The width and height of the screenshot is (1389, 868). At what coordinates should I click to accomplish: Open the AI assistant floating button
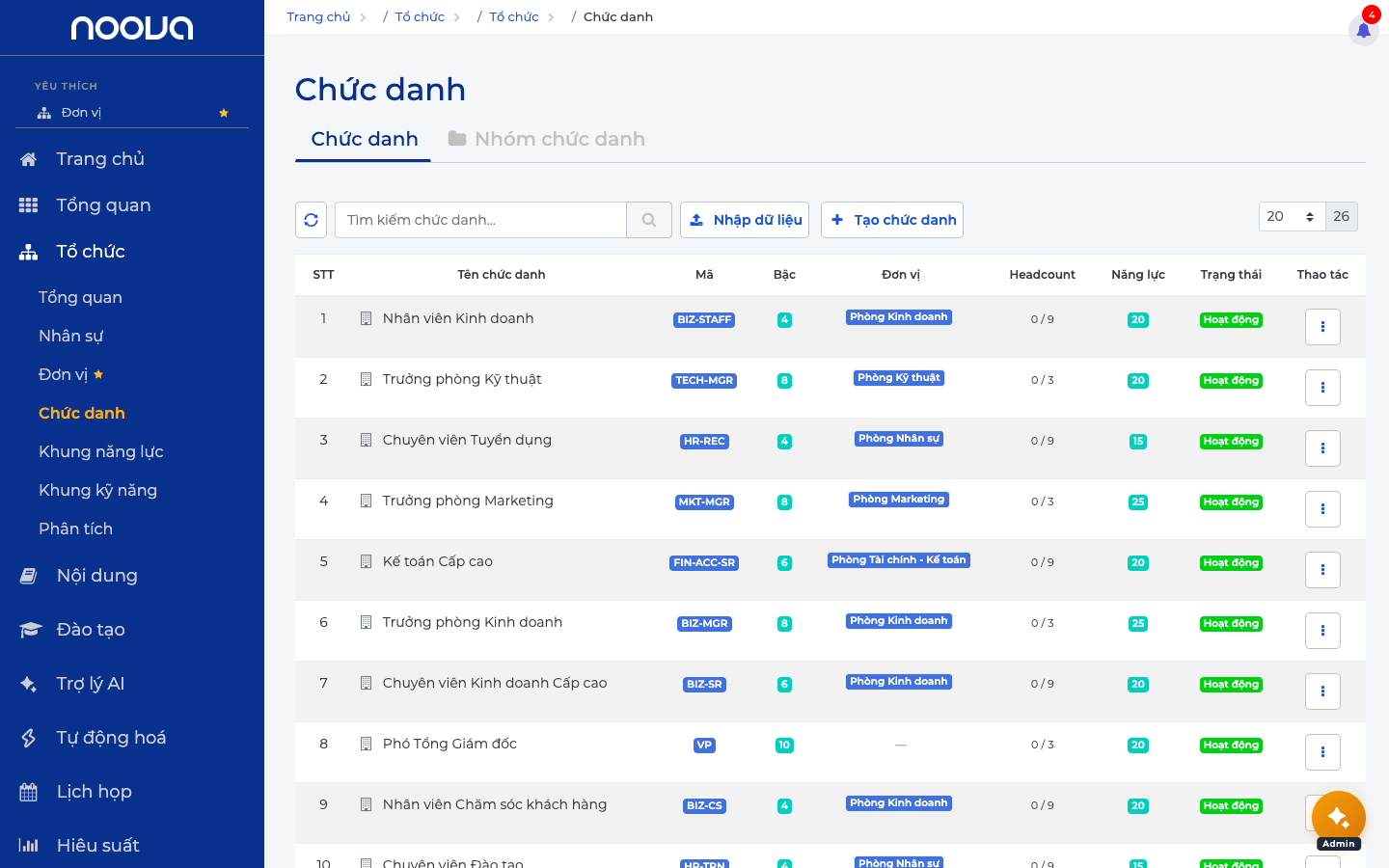click(x=1338, y=817)
